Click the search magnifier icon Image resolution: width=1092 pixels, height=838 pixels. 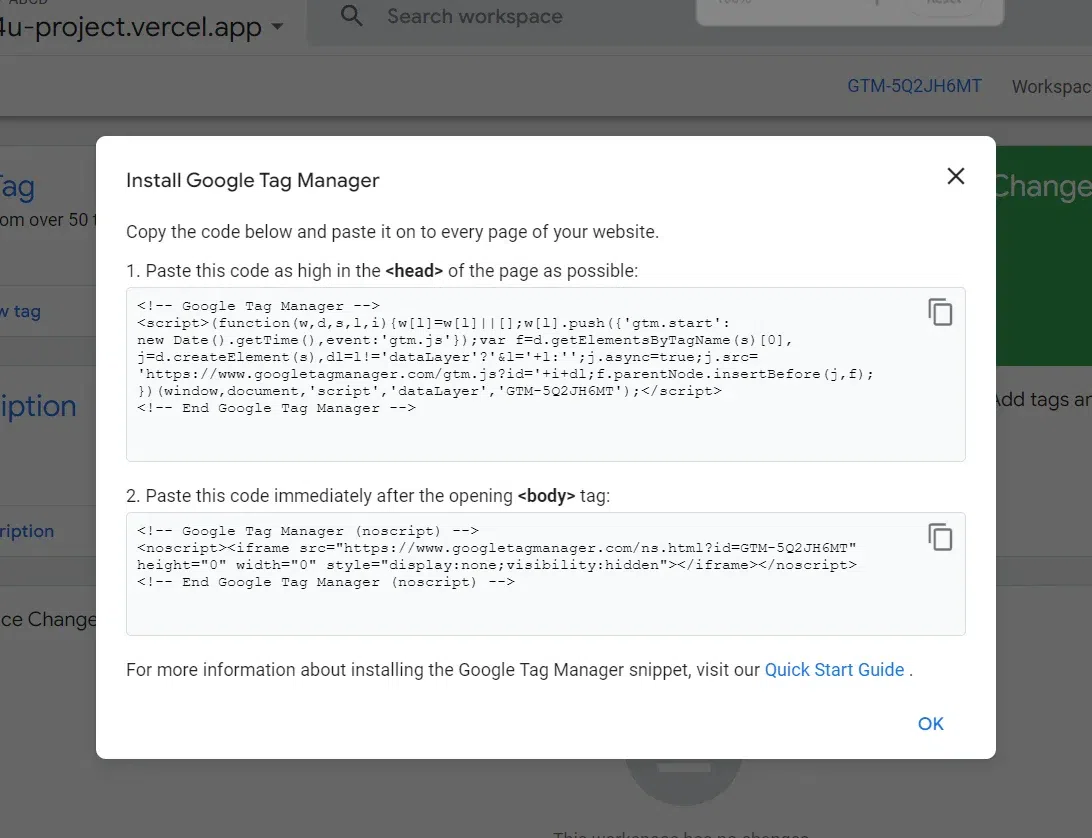(352, 16)
